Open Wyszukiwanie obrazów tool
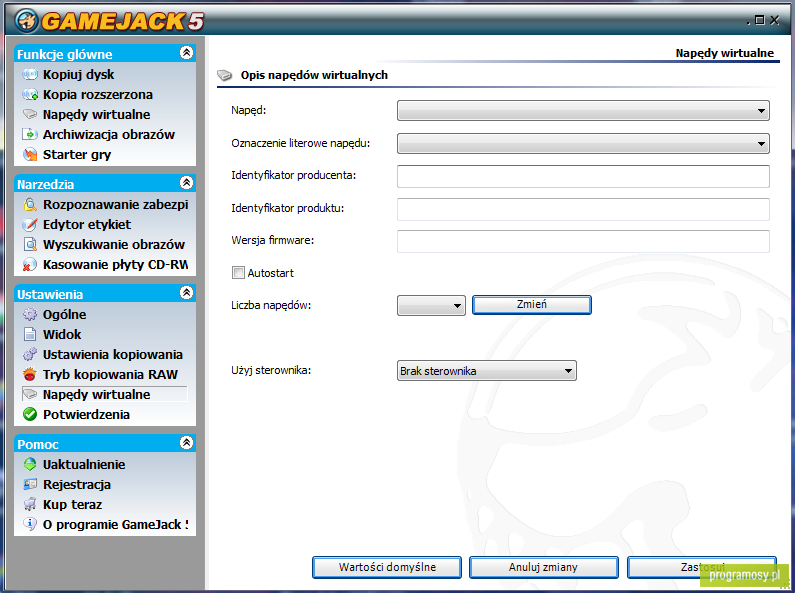This screenshot has width=795, height=593. 114,245
